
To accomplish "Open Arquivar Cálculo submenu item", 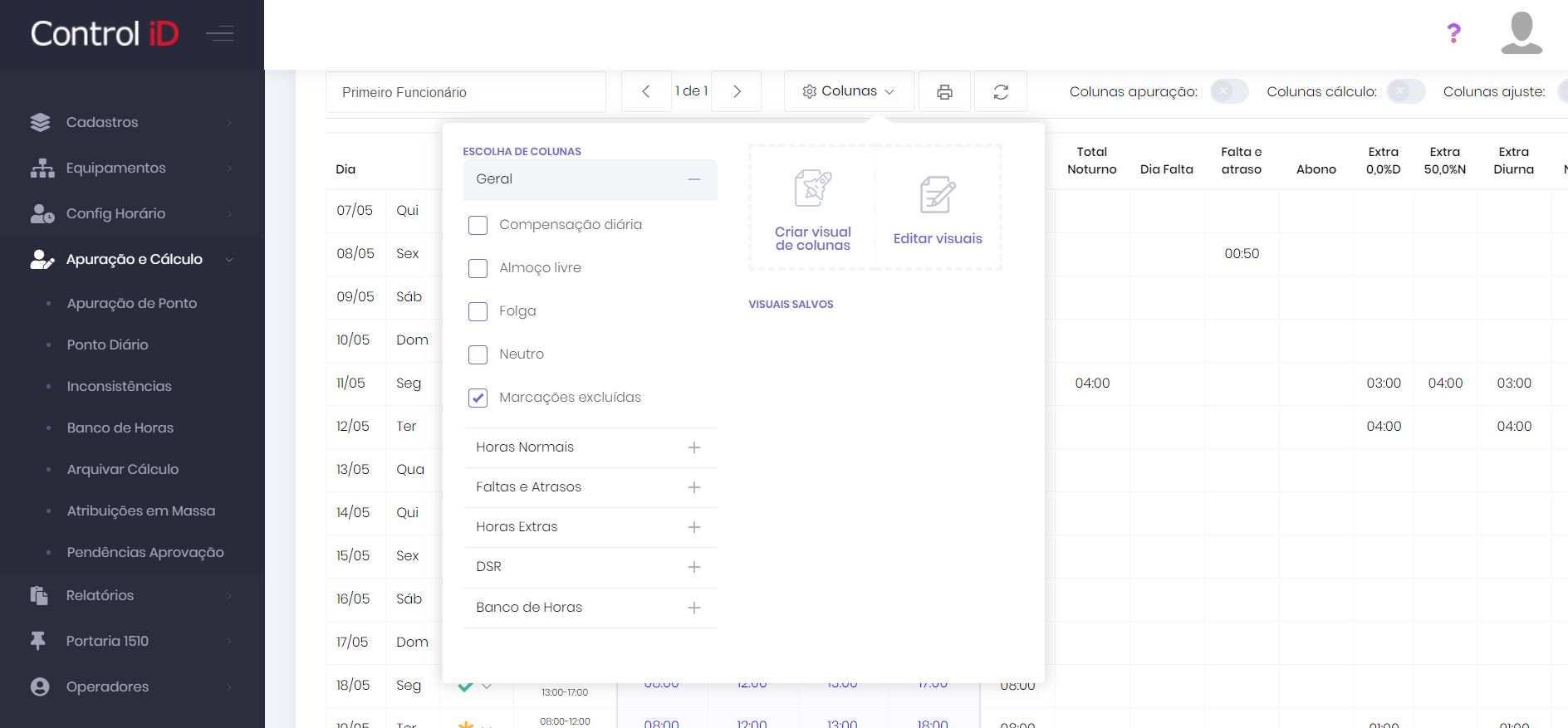I will 123,469.
